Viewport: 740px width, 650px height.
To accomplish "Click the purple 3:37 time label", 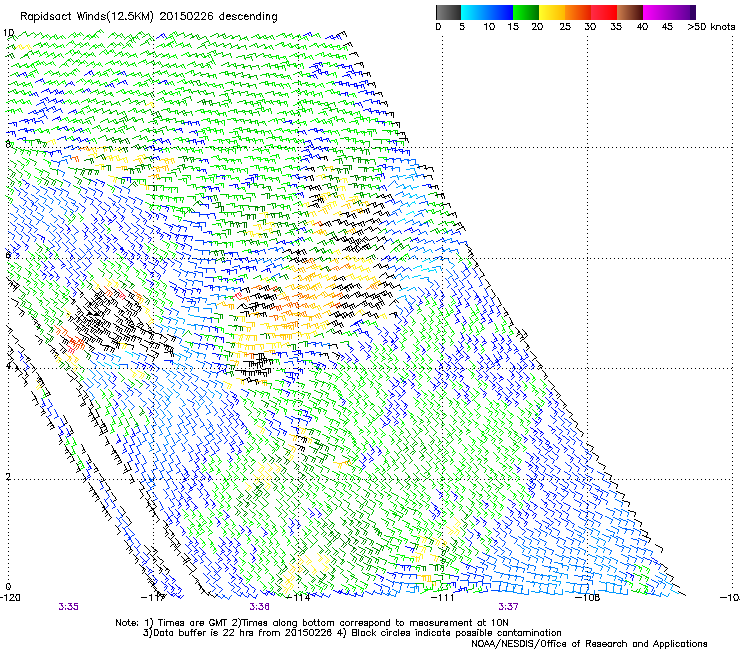I will pyautogui.click(x=508, y=607).
